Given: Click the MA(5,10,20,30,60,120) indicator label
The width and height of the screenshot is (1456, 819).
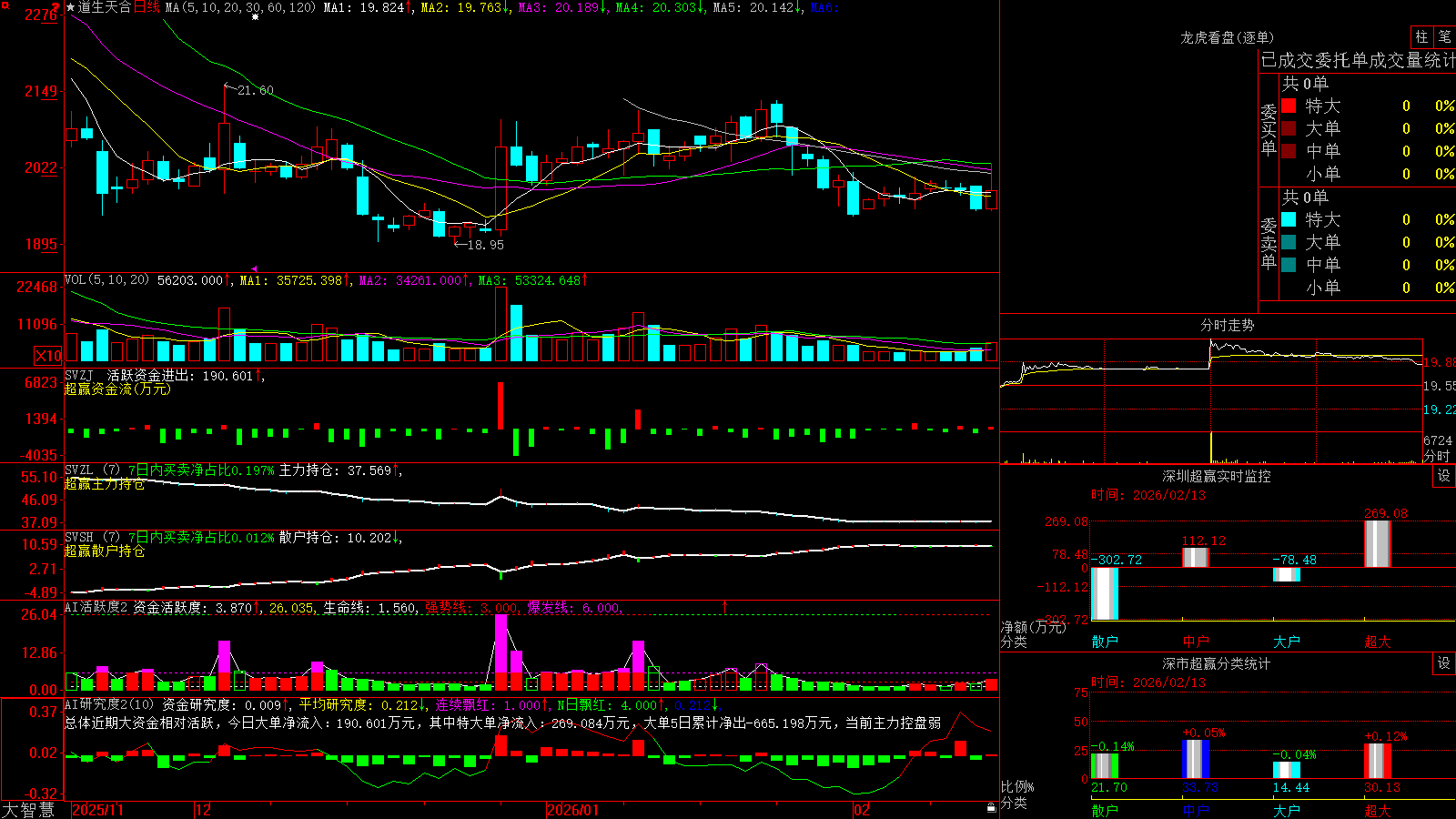Looking at the screenshot, I should point(240,7).
